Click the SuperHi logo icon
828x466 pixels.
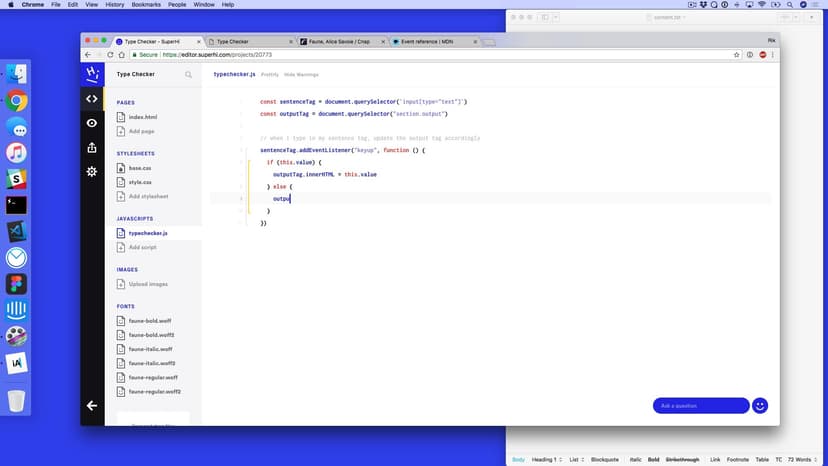click(92, 74)
